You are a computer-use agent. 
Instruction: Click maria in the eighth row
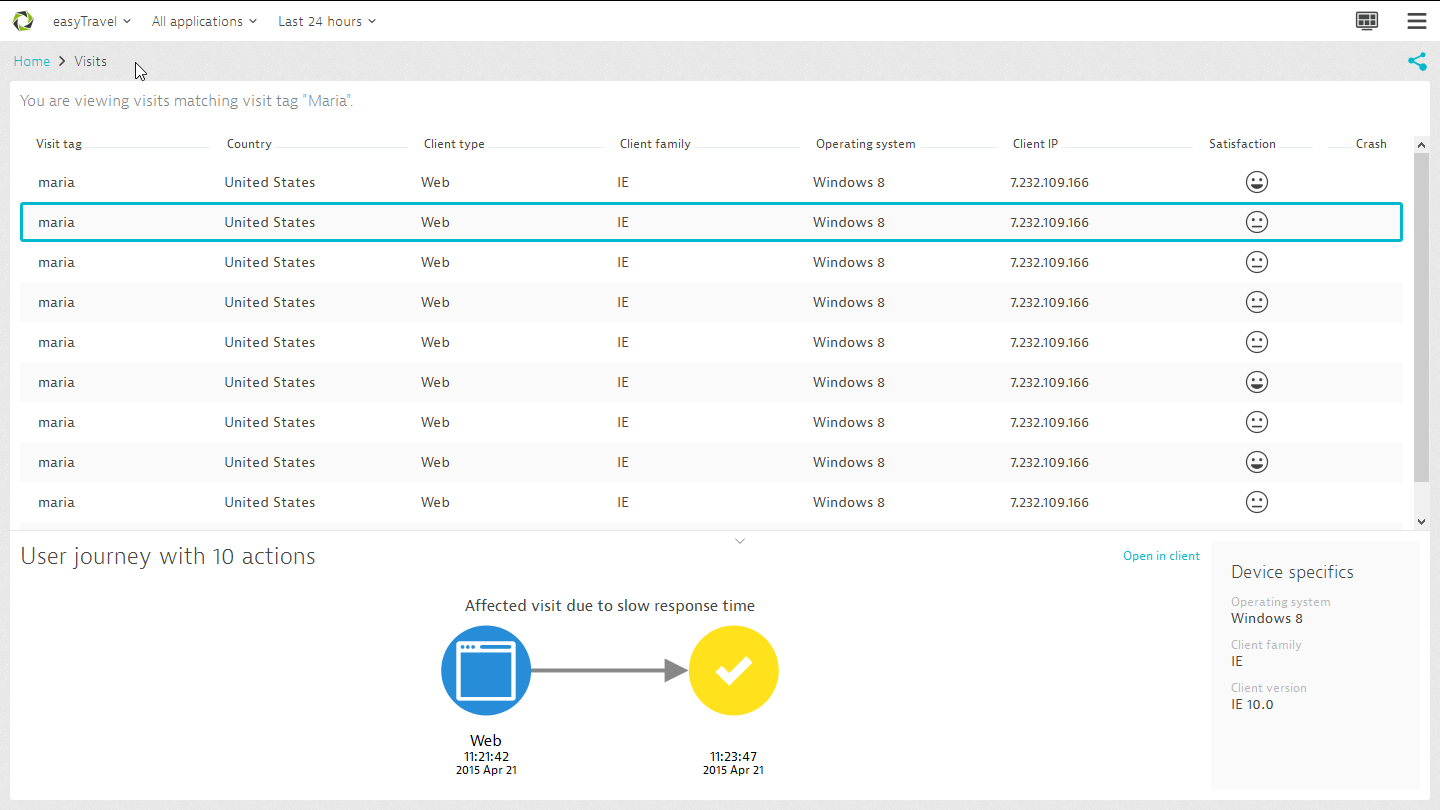tap(56, 462)
